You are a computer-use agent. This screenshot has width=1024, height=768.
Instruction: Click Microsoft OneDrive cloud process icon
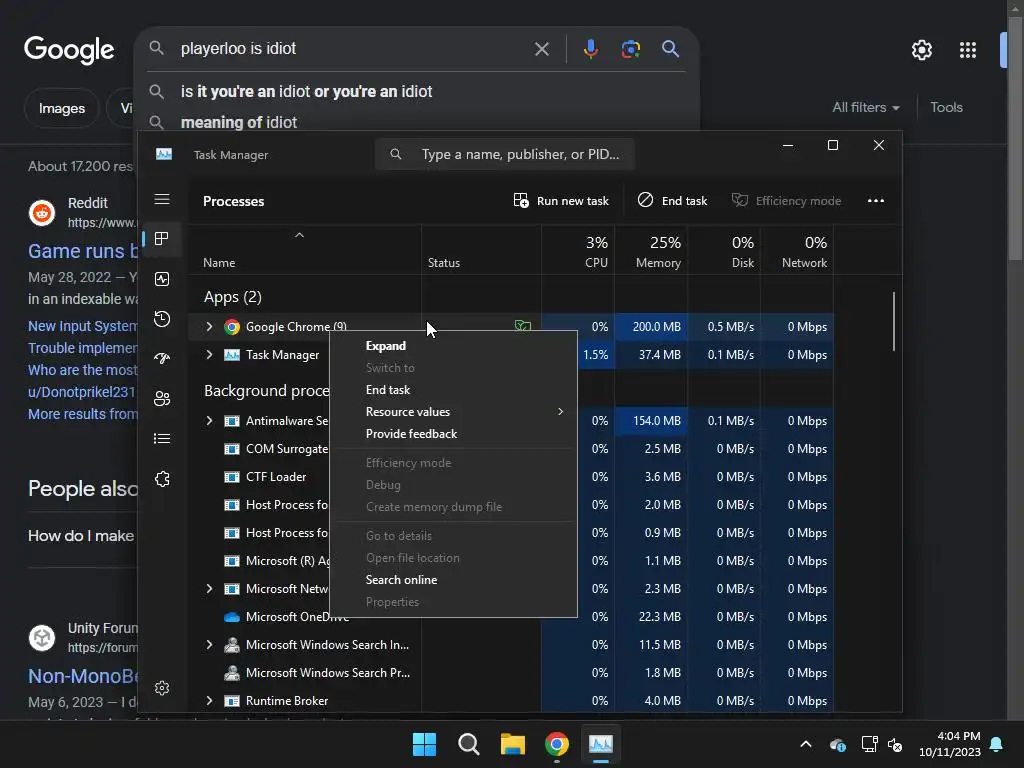coord(232,616)
